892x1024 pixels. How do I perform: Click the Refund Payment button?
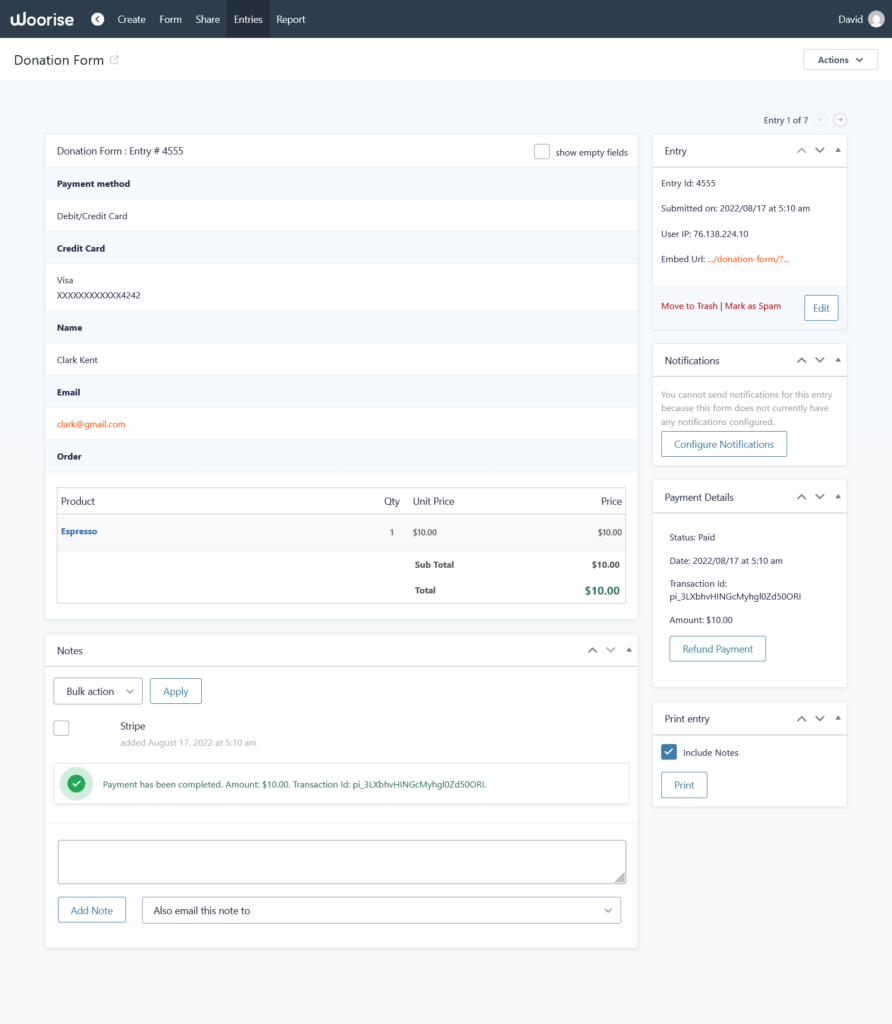tap(717, 648)
